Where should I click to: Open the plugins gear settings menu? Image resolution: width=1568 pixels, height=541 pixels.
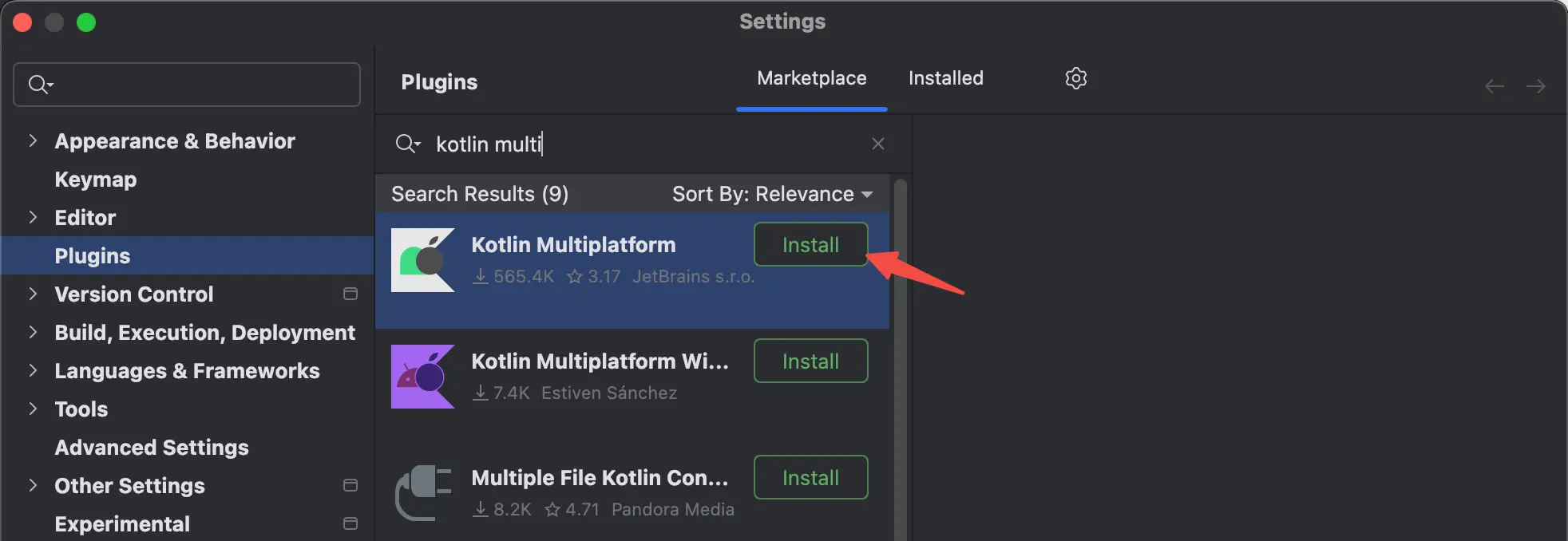(1075, 78)
